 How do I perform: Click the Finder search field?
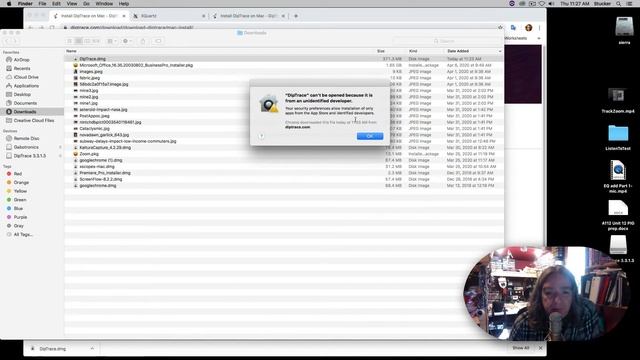click(x=447, y=41)
